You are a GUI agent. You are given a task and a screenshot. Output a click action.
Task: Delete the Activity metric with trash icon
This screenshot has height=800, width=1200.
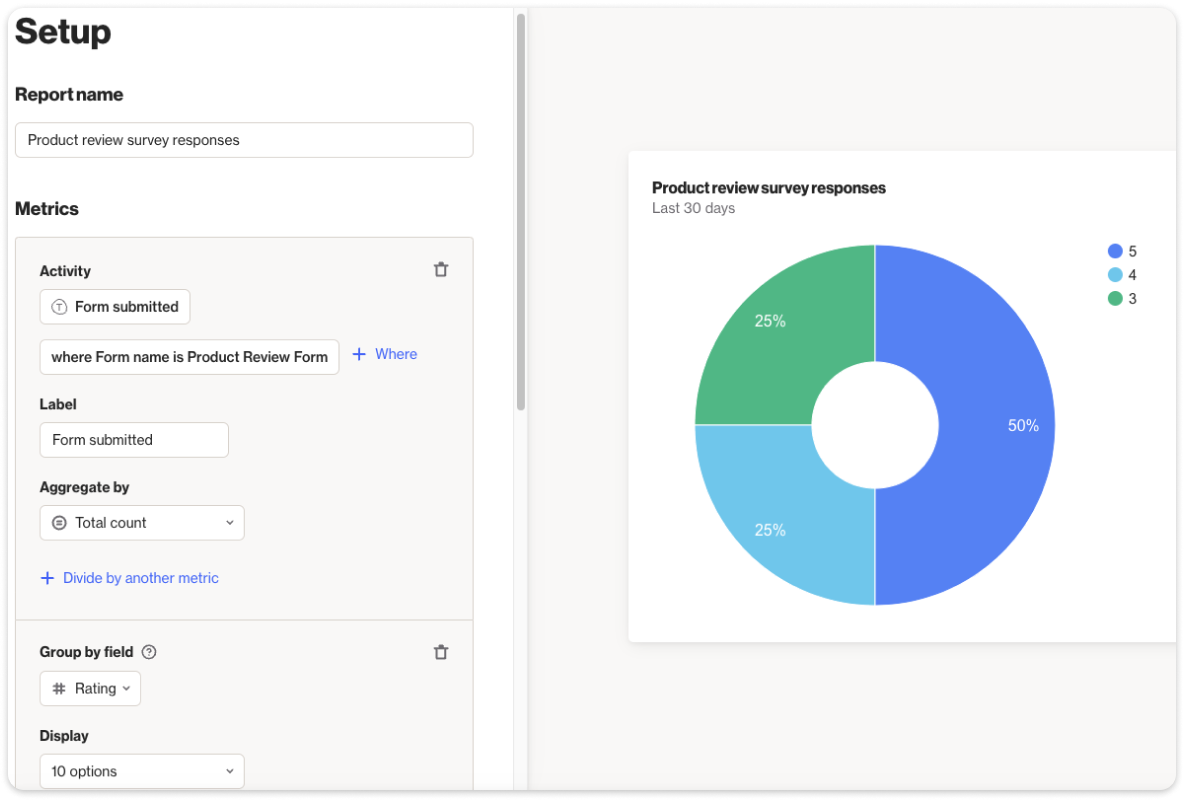[441, 270]
